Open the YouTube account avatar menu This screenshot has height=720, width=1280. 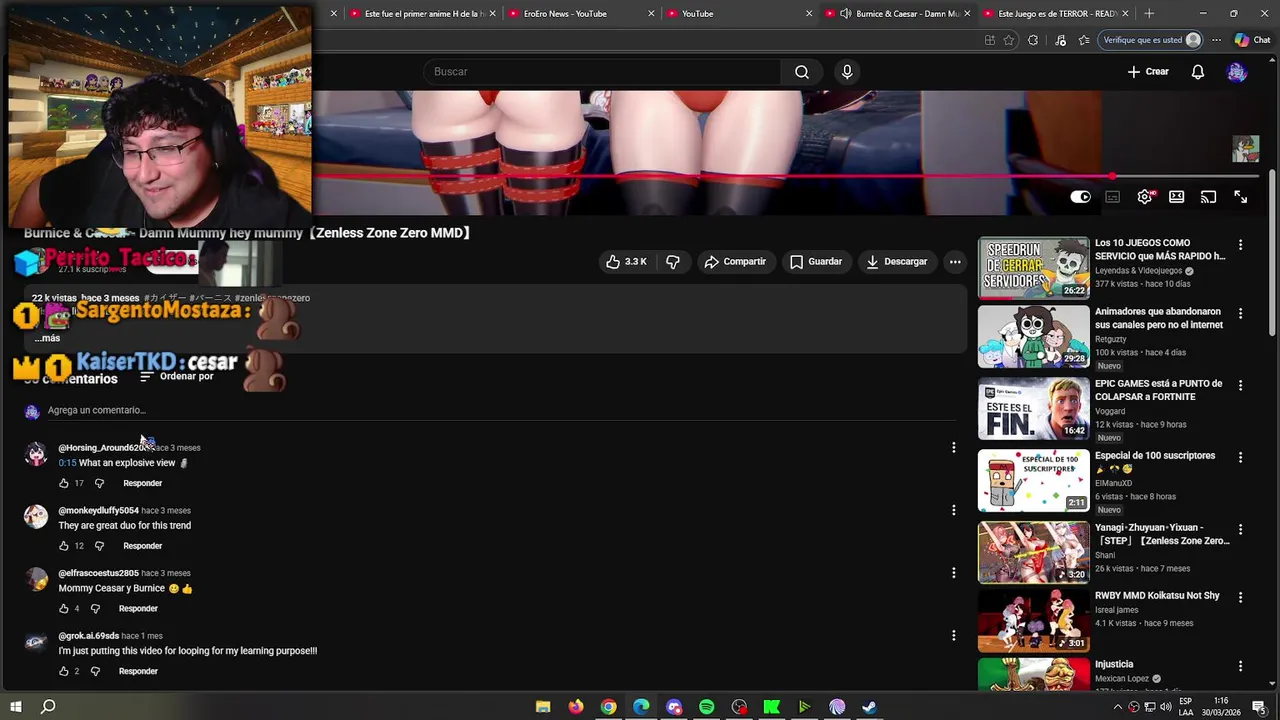click(x=1237, y=72)
